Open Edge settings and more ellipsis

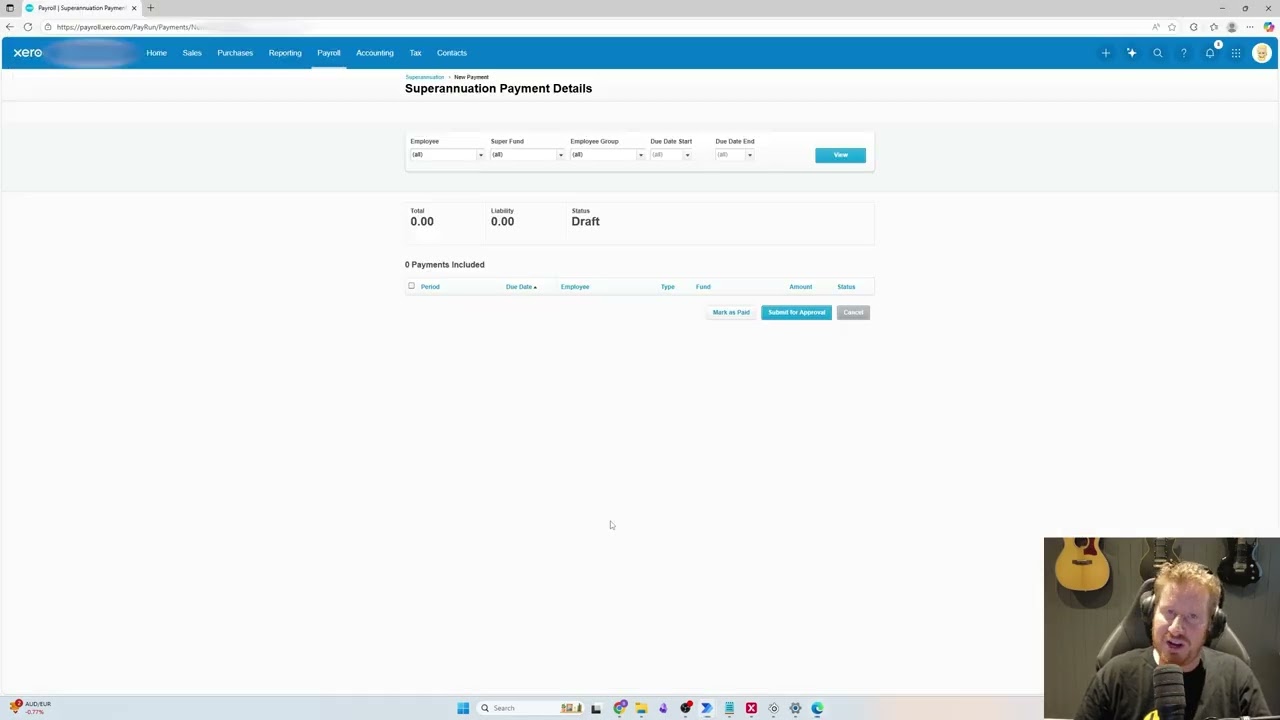point(1250,27)
